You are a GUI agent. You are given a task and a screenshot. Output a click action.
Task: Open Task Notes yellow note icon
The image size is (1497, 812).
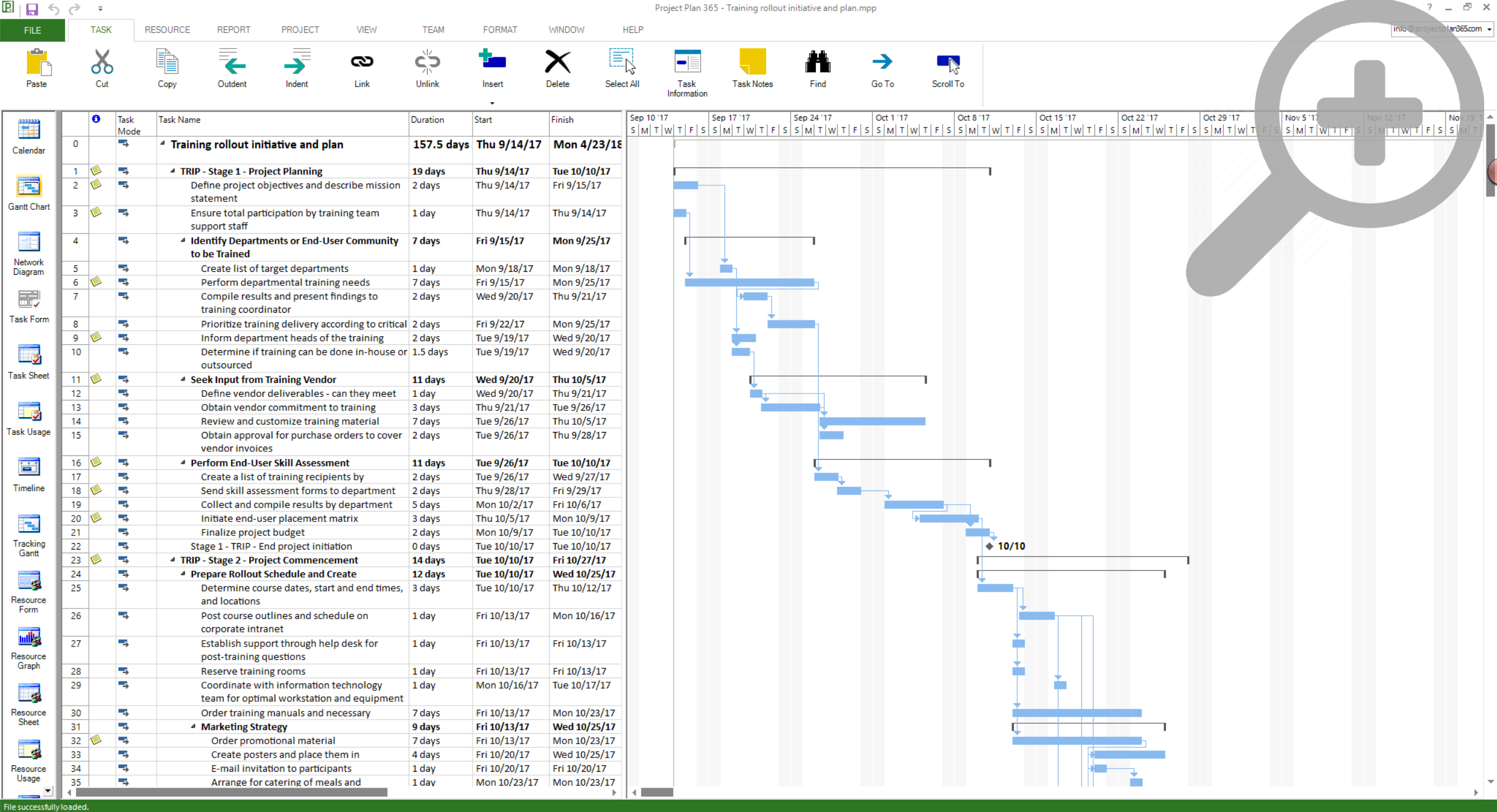click(753, 61)
